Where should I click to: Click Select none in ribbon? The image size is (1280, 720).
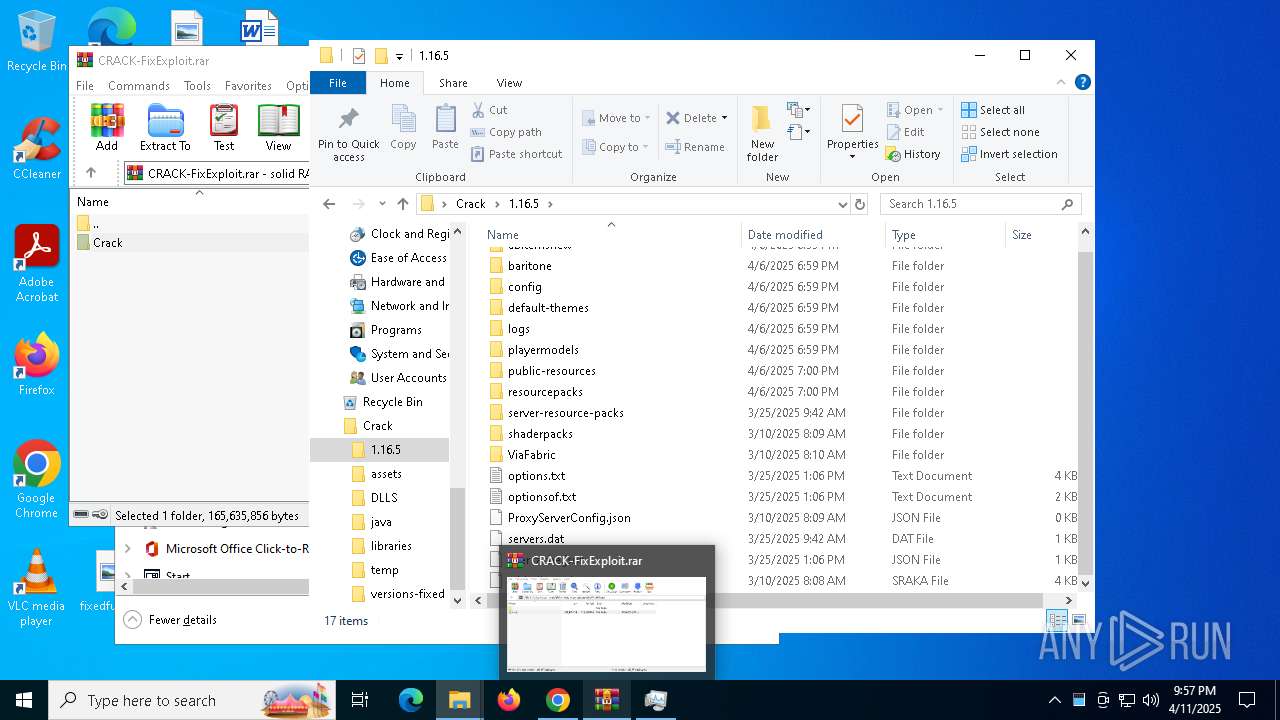pyautogui.click(x=1000, y=132)
